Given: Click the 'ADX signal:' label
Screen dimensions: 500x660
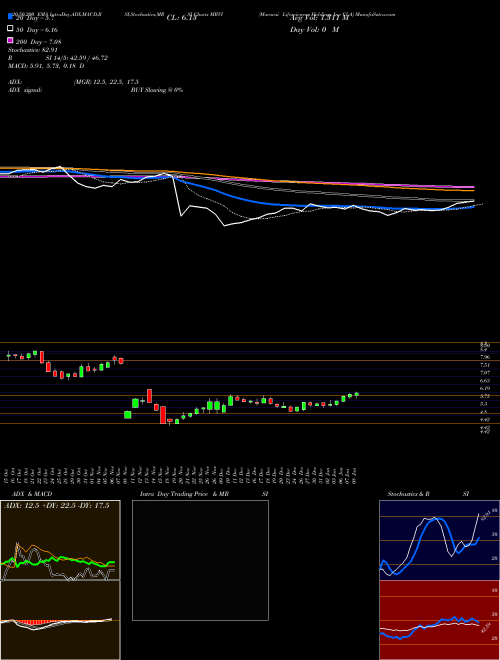Looking at the screenshot, I should tap(24, 90).
